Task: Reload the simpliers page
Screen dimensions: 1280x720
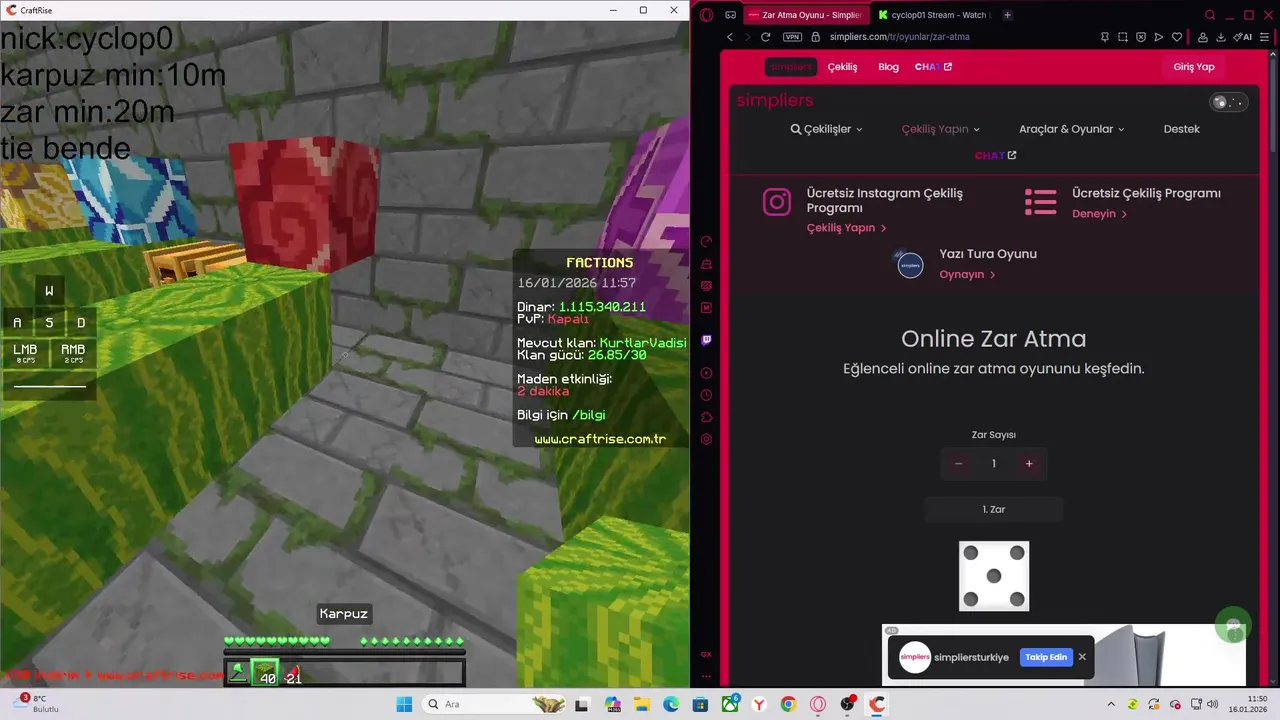Action: pos(766,37)
